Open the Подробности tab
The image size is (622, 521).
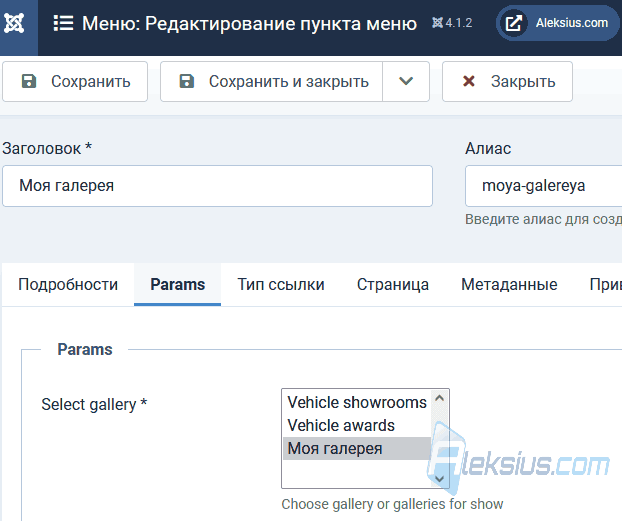68,285
